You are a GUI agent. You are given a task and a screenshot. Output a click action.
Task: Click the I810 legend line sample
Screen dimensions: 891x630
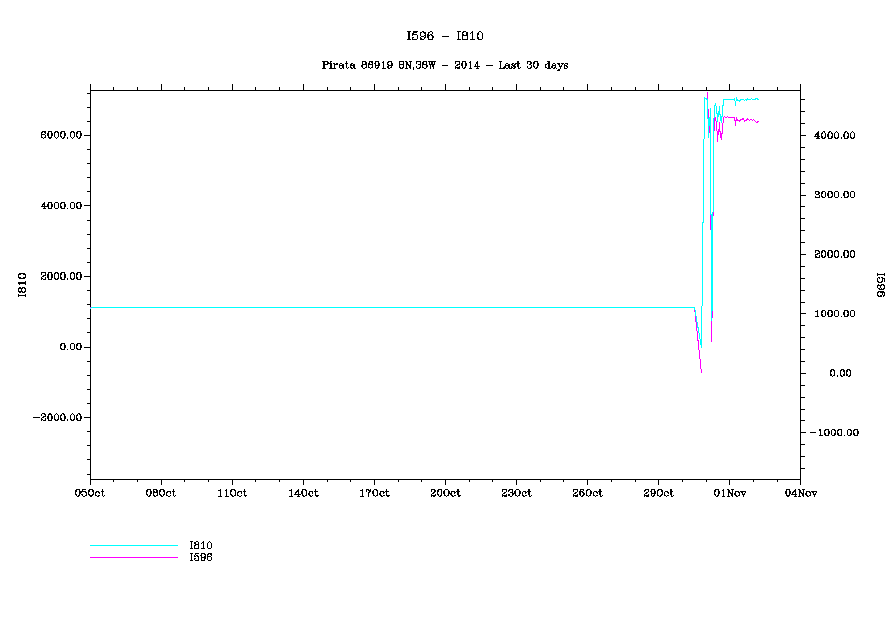pos(133,546)
